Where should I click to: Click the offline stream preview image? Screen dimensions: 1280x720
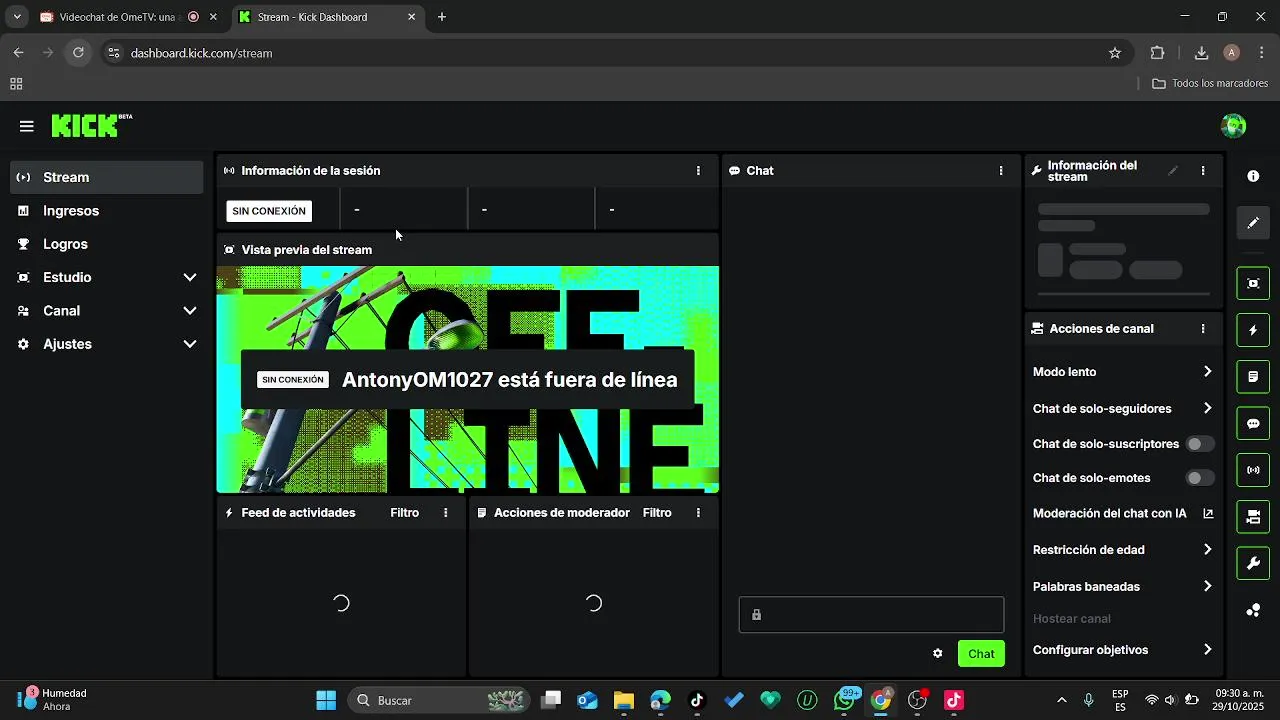468,380
